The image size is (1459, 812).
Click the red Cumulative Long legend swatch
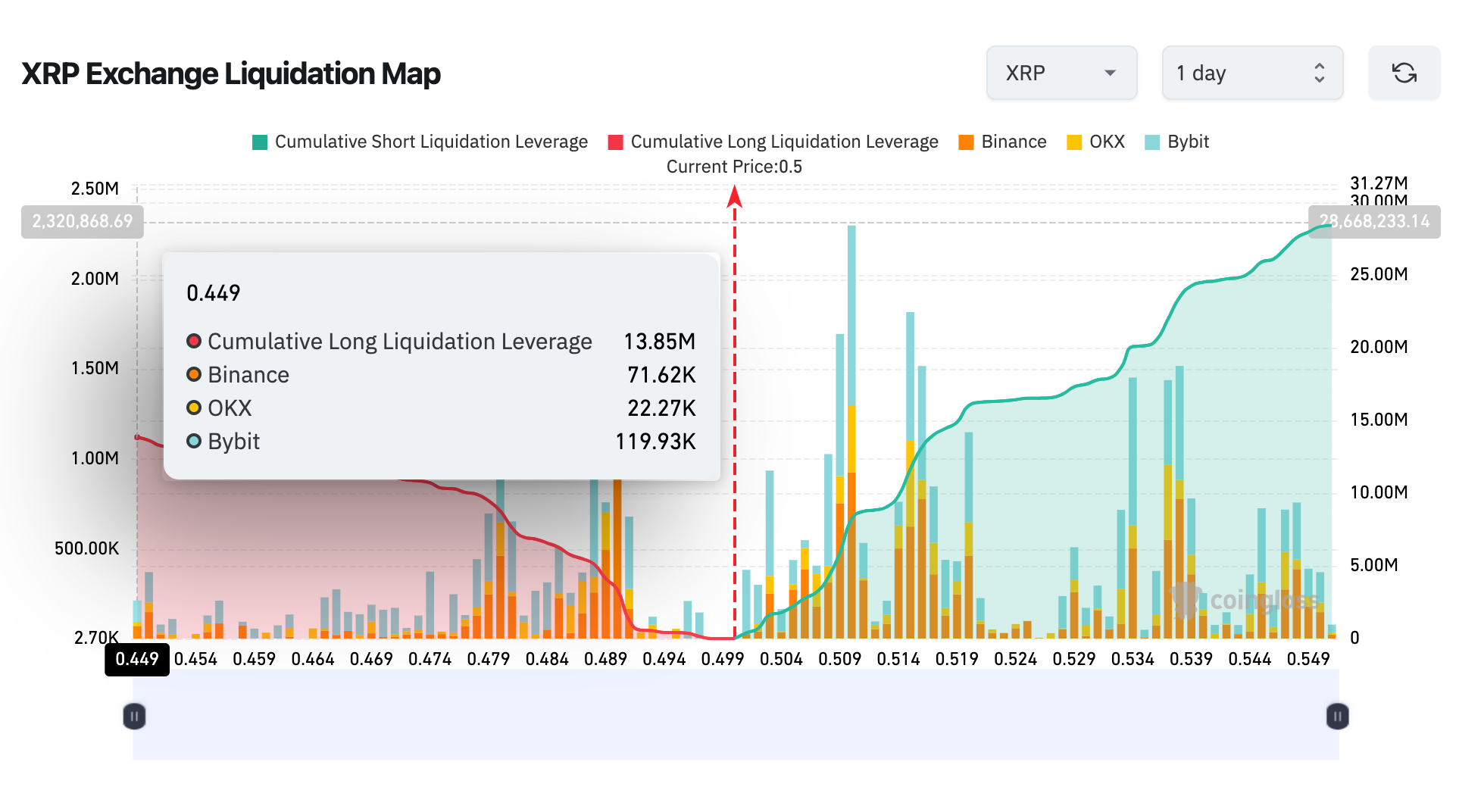click(616, 142)
